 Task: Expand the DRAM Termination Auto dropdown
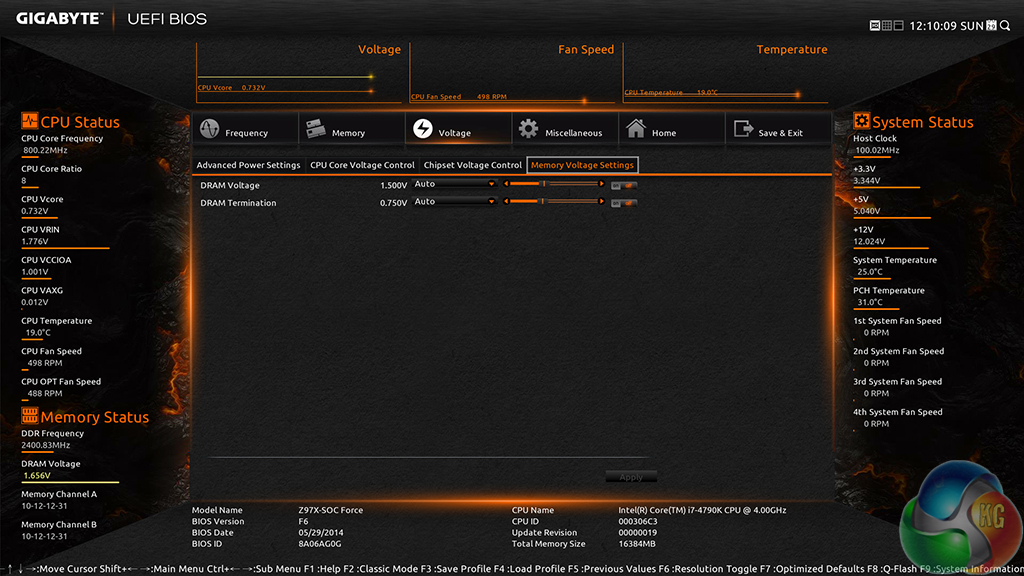(455, 202)
